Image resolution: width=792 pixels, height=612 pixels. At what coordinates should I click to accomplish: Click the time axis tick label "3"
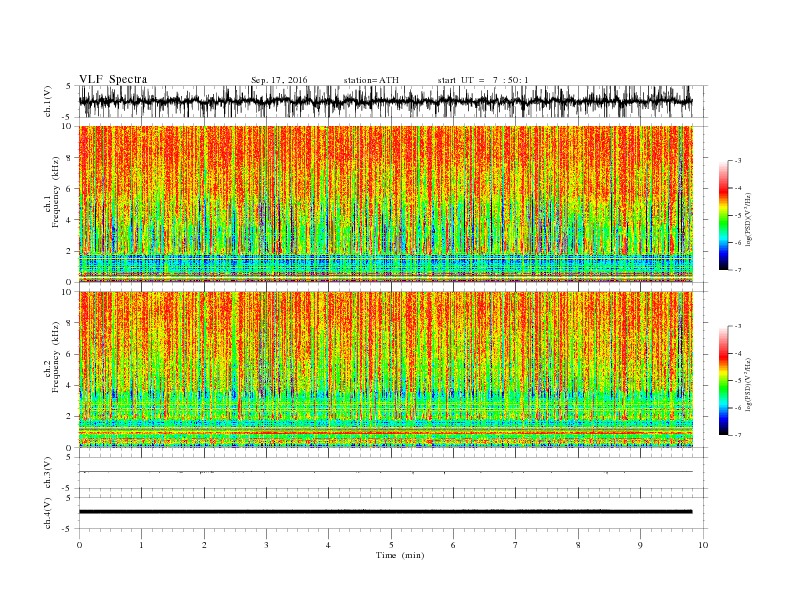point(266,545)
